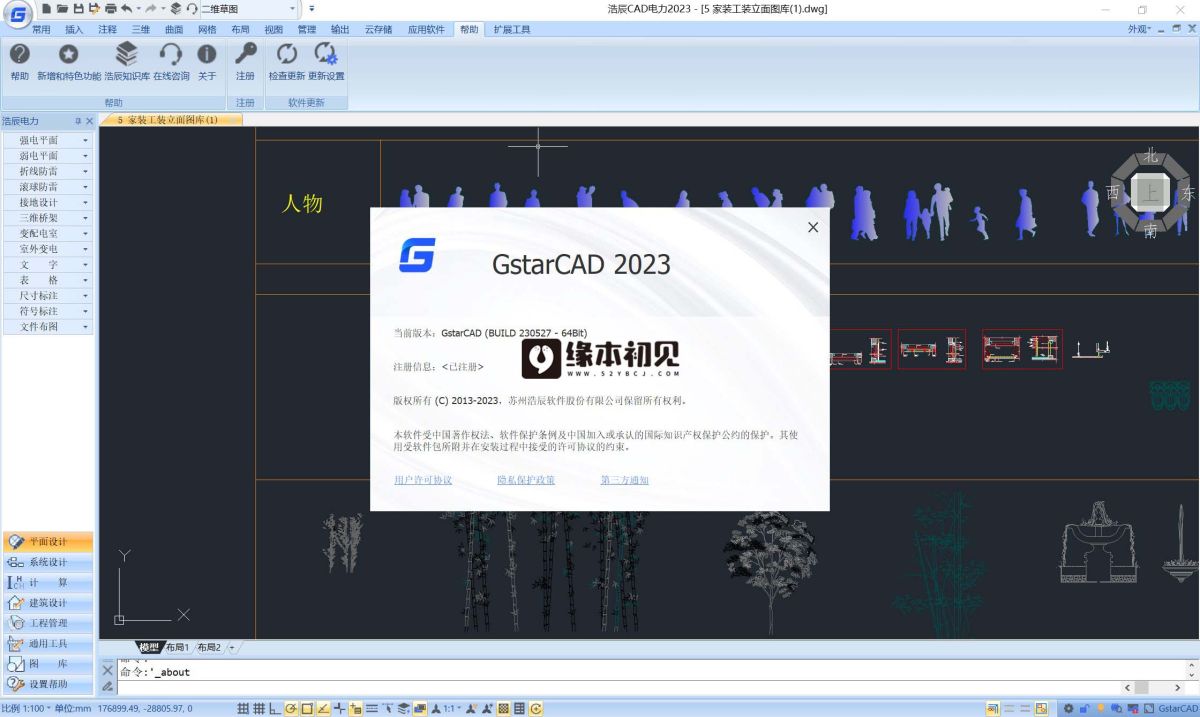The width and height of the screenshot is (1200, 717).
Task: Click the 注册 key icon
Action: (x=245, y=54)
